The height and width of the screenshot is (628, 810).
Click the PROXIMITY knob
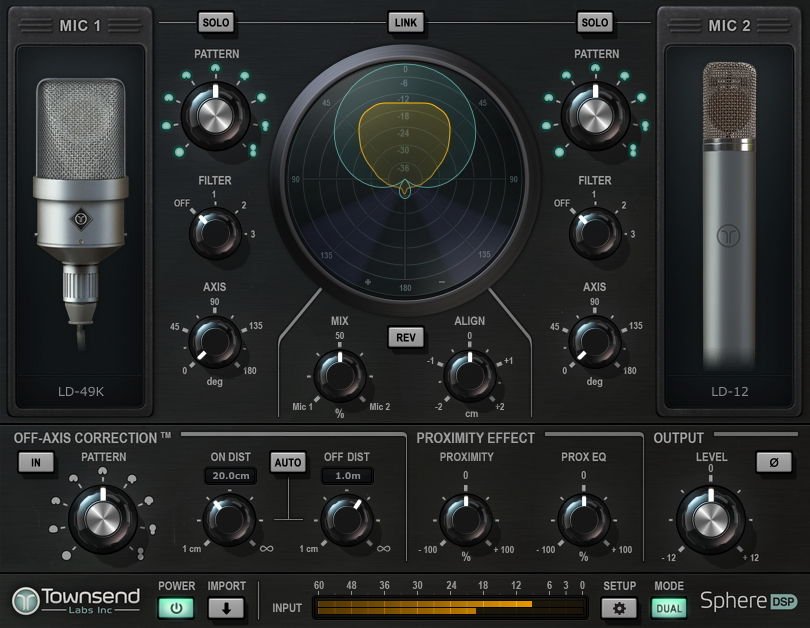[465, 520]
